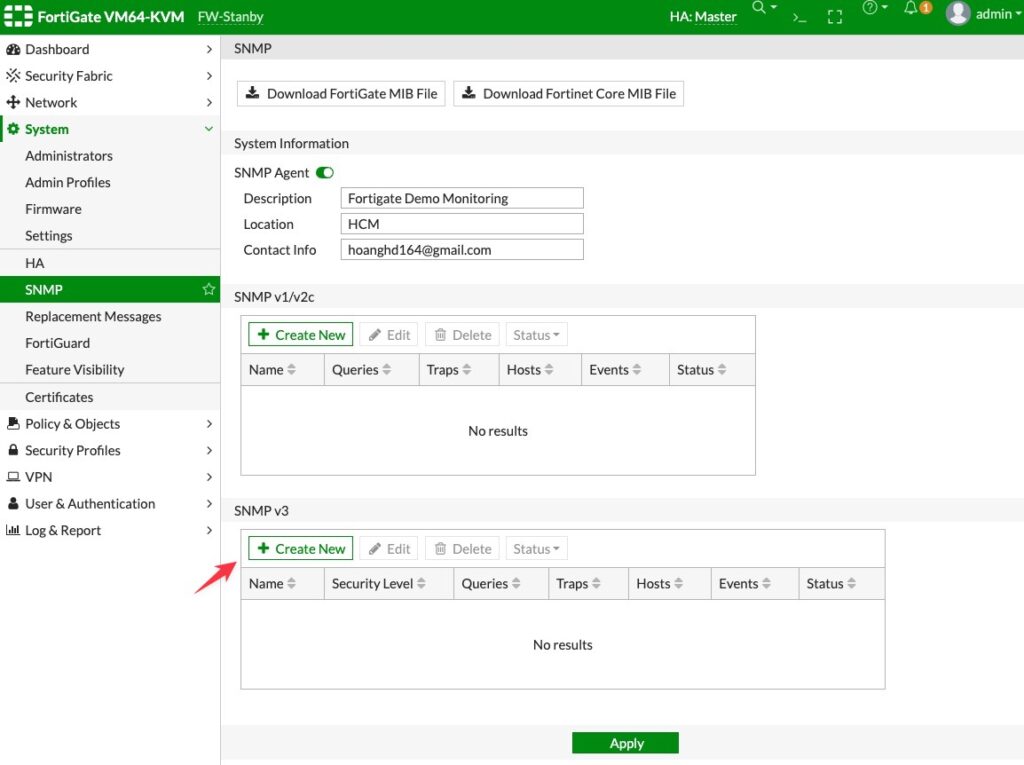Click the Apply button
Viewport: 1024px width, 765px height.
click(x=625, y=743)
